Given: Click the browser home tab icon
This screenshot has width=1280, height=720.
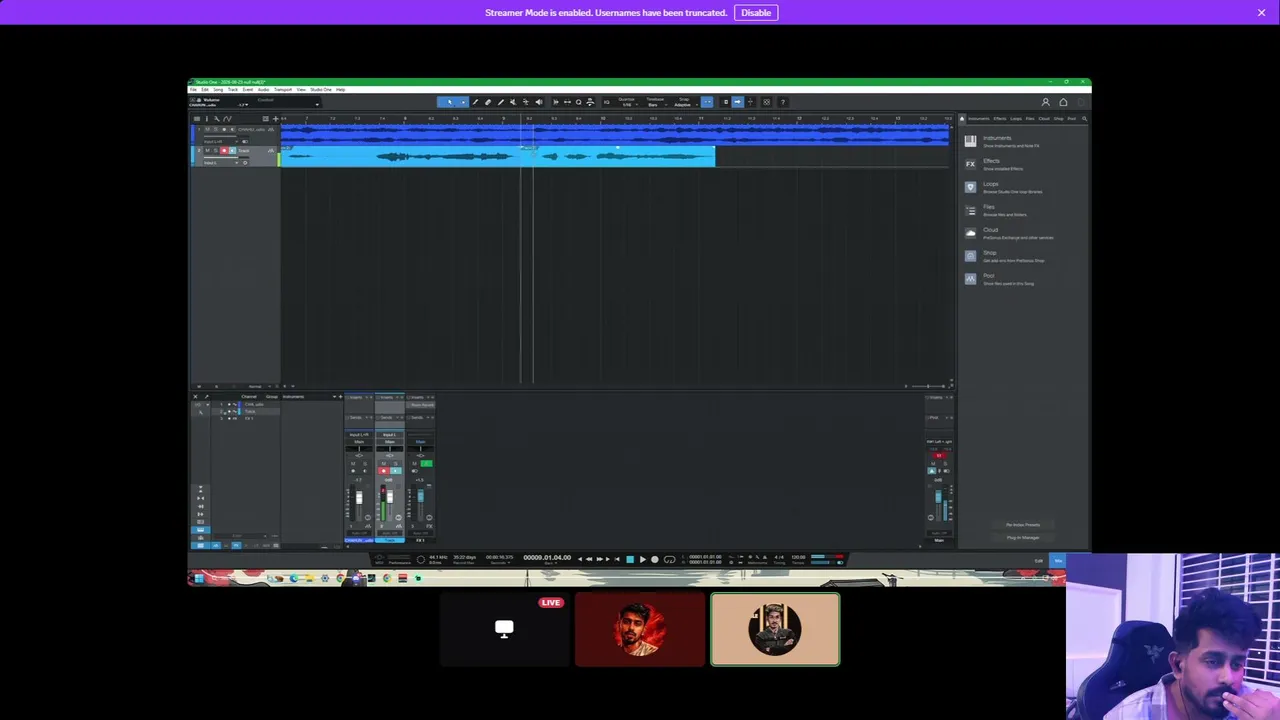Looking at the screenshot, I should (x=962, y=119).
